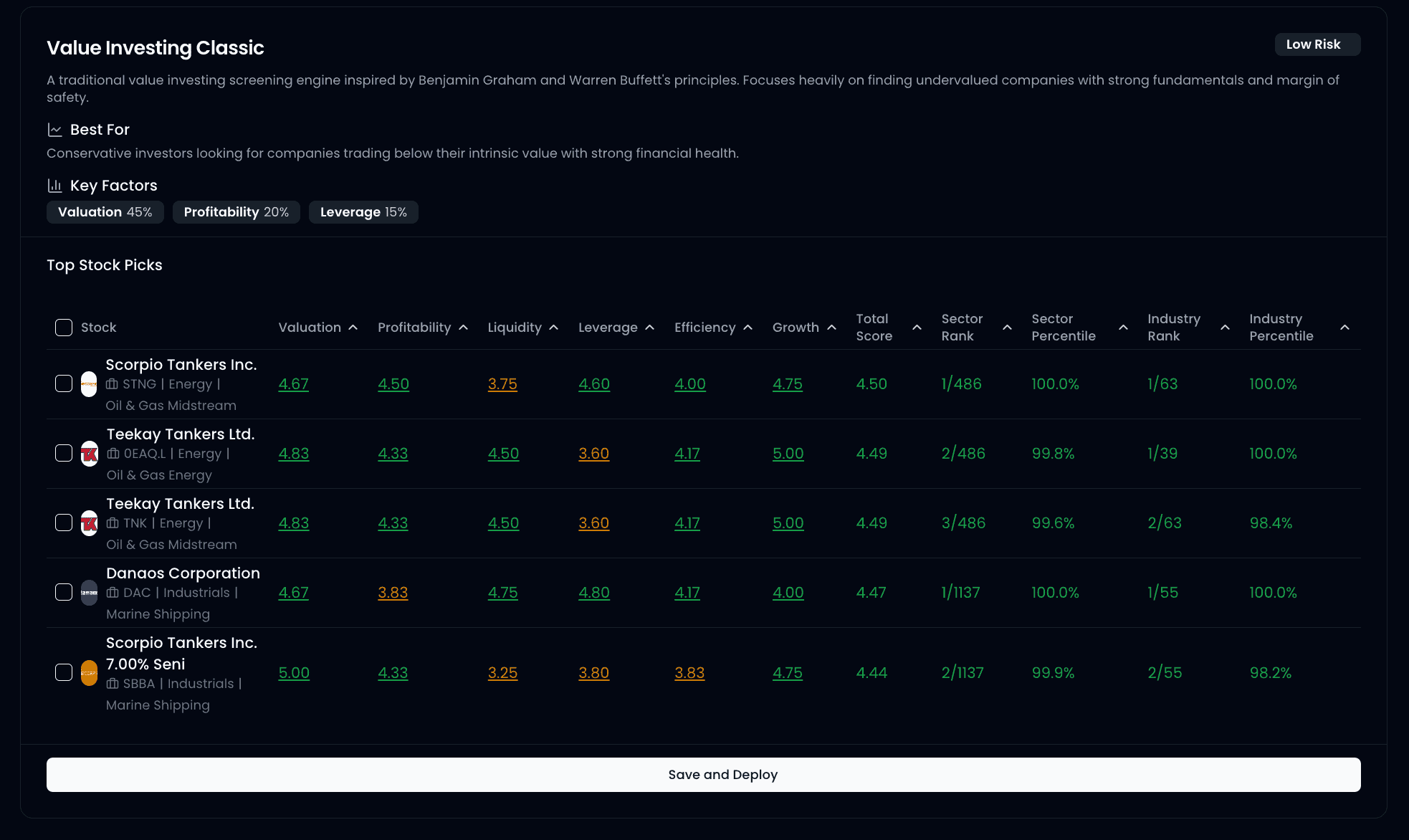Click the Scorpio Tankers Inc. 7.00% Seni name

[181, 654]
